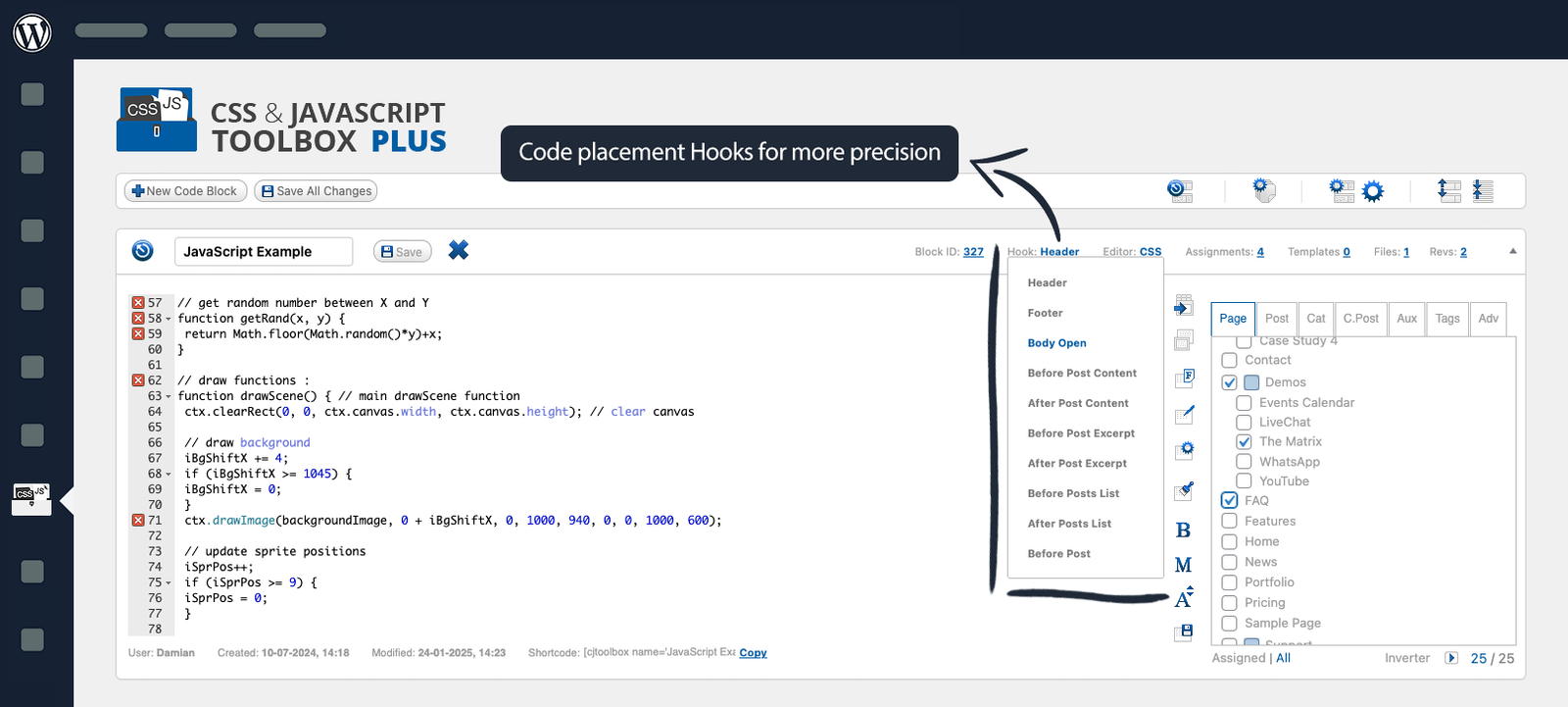Viewport: 1568px width, 707px height.
Task: Open the C.Post tab
Action: click(x=1360, y=319)
